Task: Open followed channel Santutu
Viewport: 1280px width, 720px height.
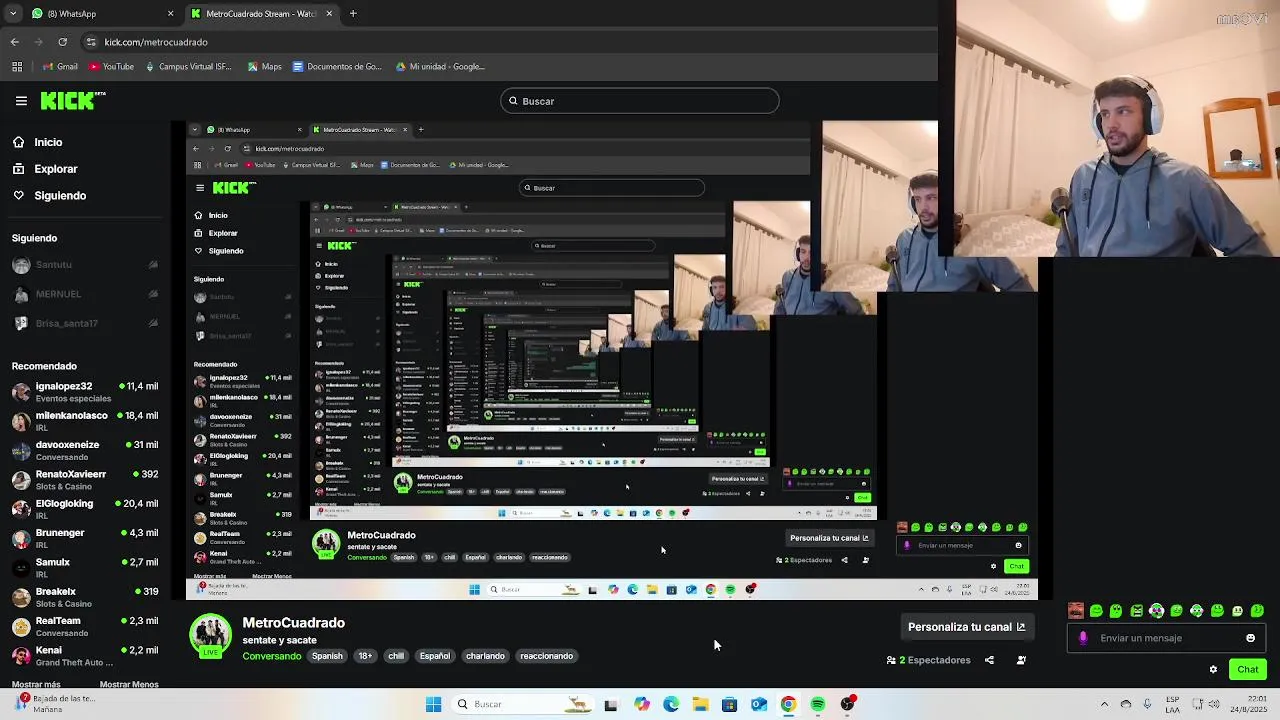Action: [x=86, y=265]
